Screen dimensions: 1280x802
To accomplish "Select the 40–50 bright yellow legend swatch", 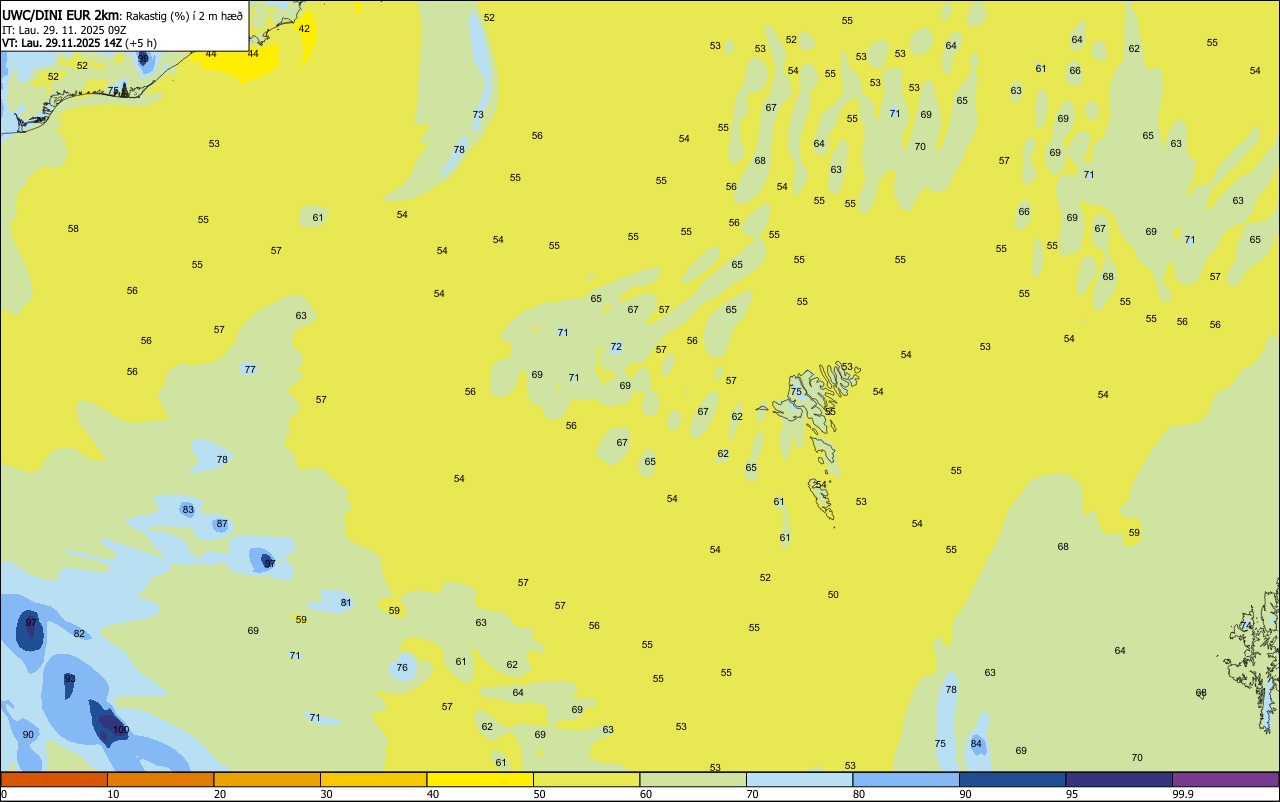I will pos(480,779).
